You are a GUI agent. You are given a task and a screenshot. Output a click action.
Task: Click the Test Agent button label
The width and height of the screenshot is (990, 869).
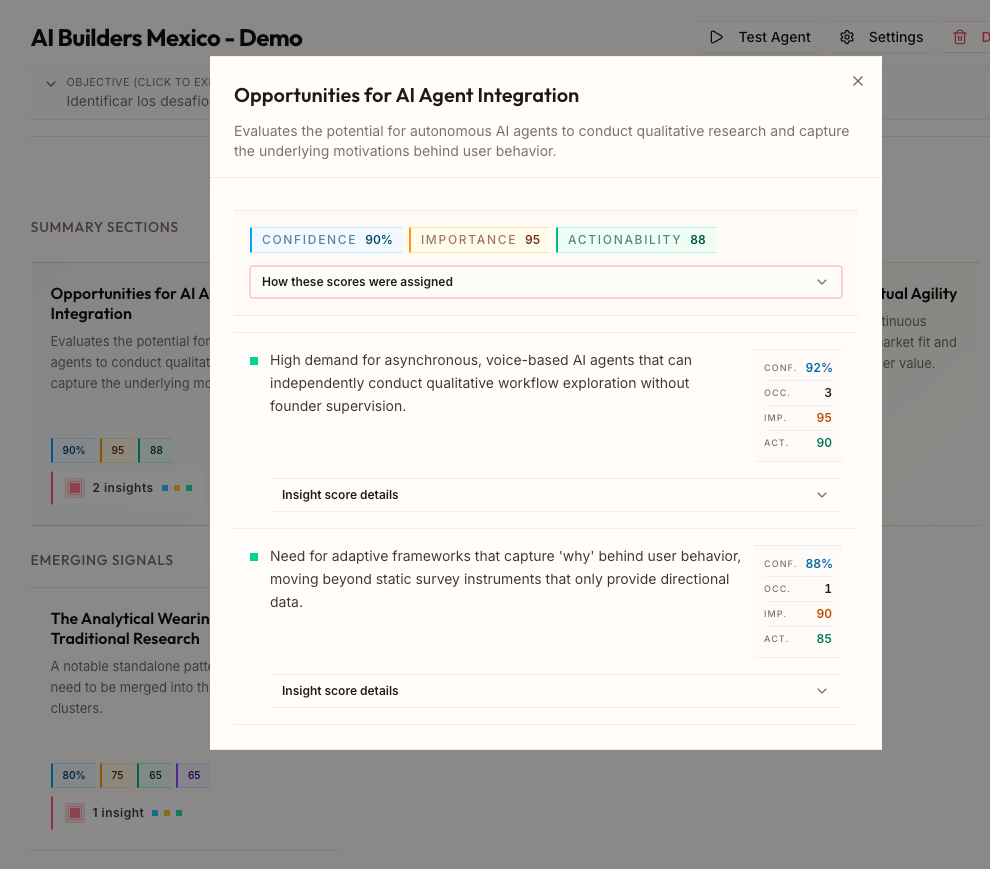pos(774,37)
